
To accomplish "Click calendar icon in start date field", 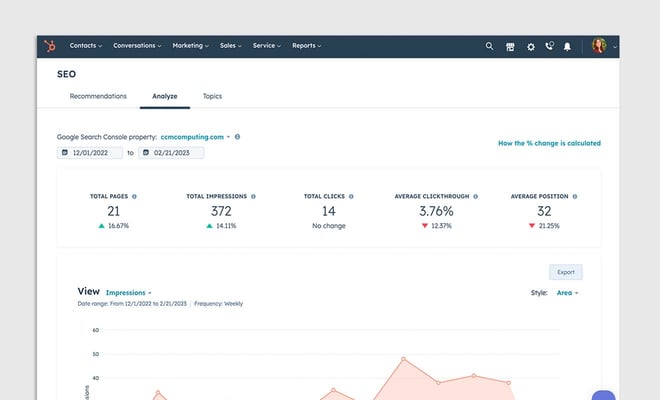I will click(65, 152).
